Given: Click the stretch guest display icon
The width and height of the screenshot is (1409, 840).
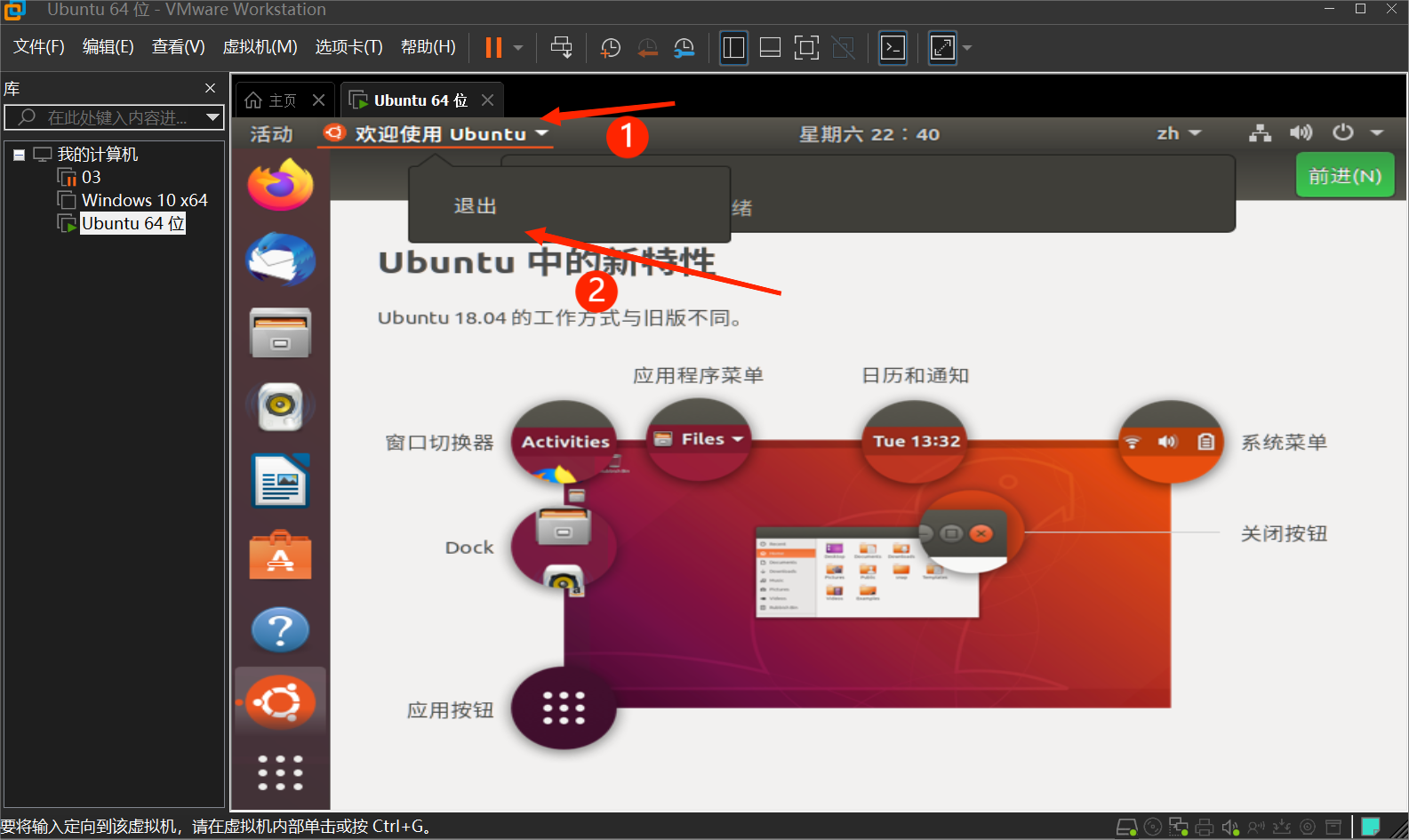Looking at the screenshot, I should pos(942,48).
